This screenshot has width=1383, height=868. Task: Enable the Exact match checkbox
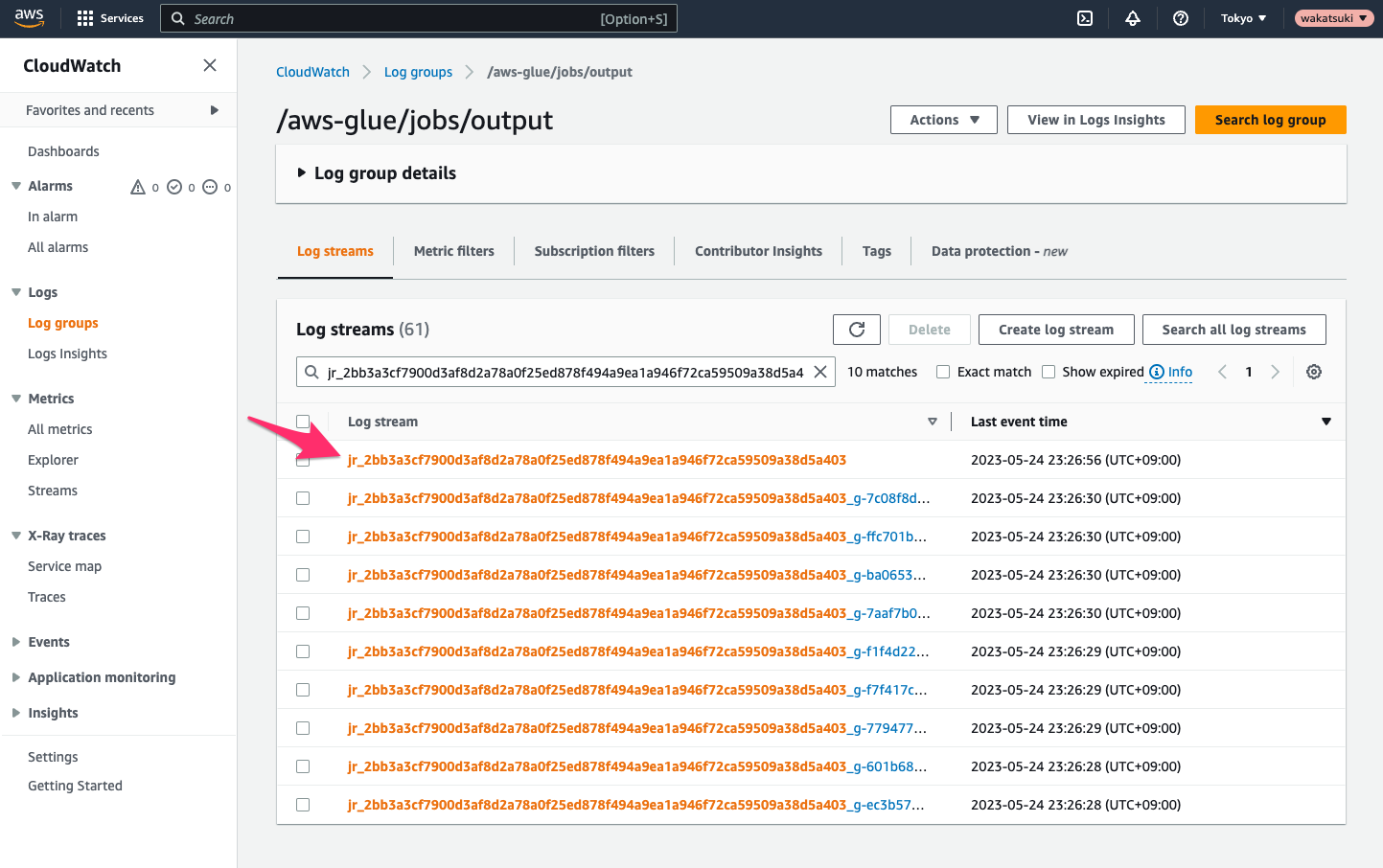(x=943, y=372)
